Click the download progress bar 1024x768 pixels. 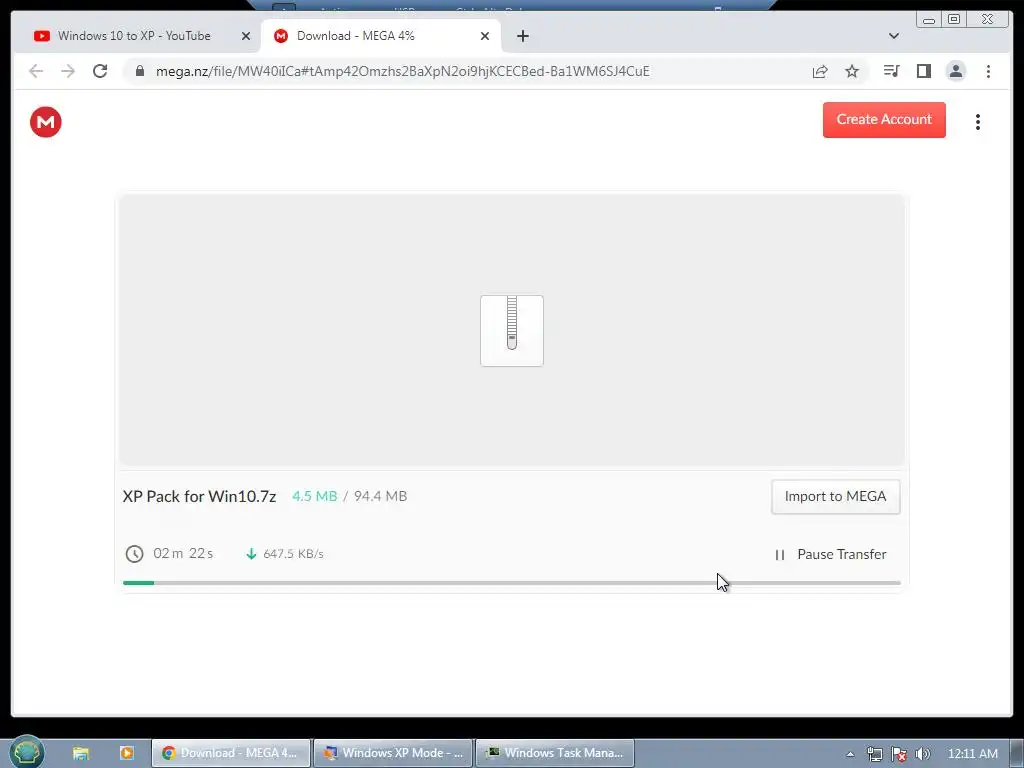(511, 583)
